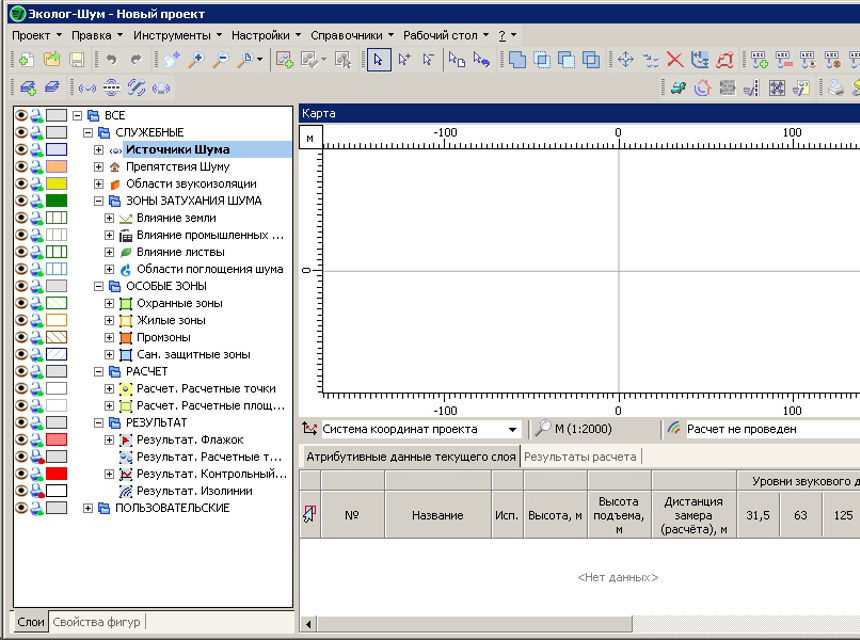Click the red polygon node editing icon

(725, 59)
